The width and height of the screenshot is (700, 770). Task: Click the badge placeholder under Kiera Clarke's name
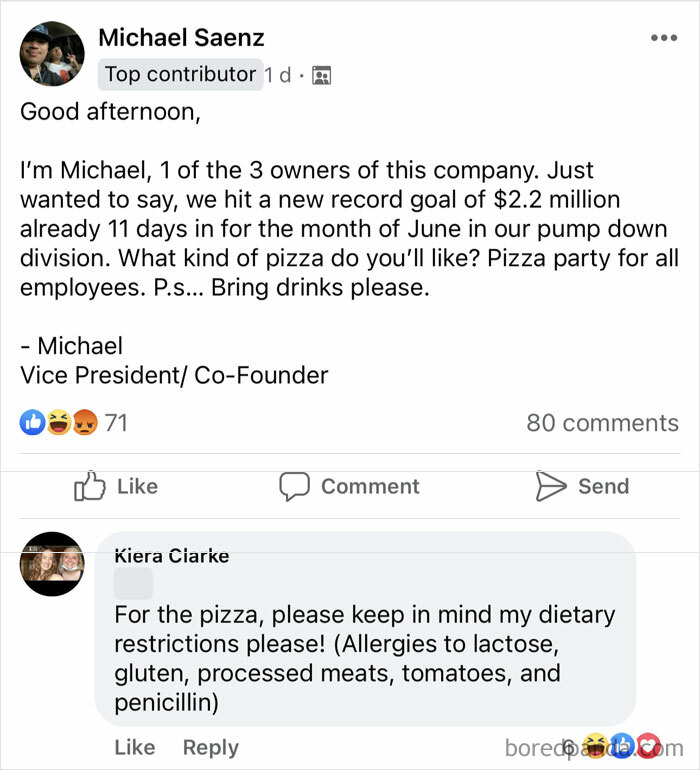click(x=133, y=584)
